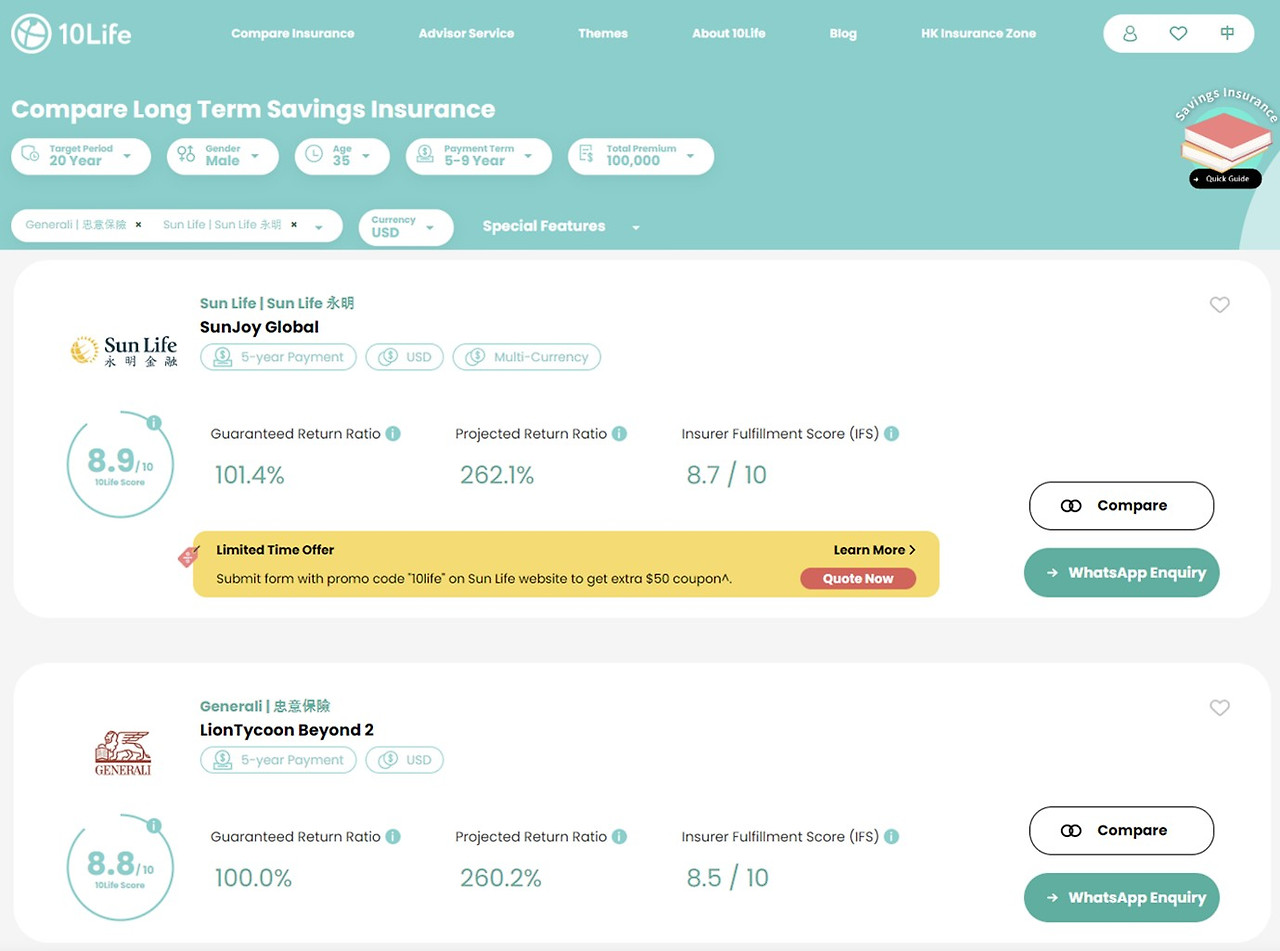
Task: Click the Multi-Currency tag on SunJoy Global
Action: (527, 357)
